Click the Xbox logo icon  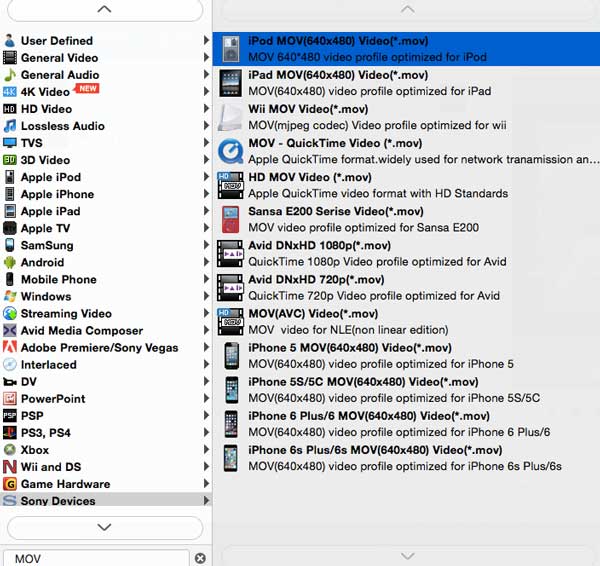click(x=10, y=450)
